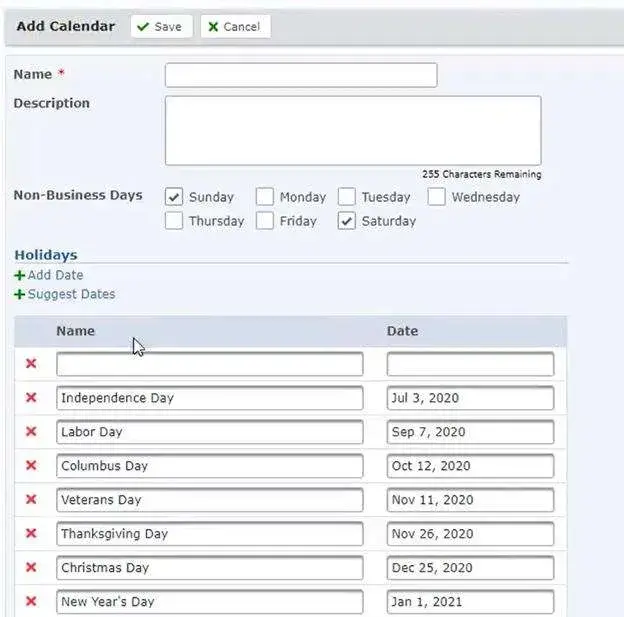This screenshot has width=624, height=617.
Task: Edit the Nov 11, 2020 date field
Action: coord(470,500)
